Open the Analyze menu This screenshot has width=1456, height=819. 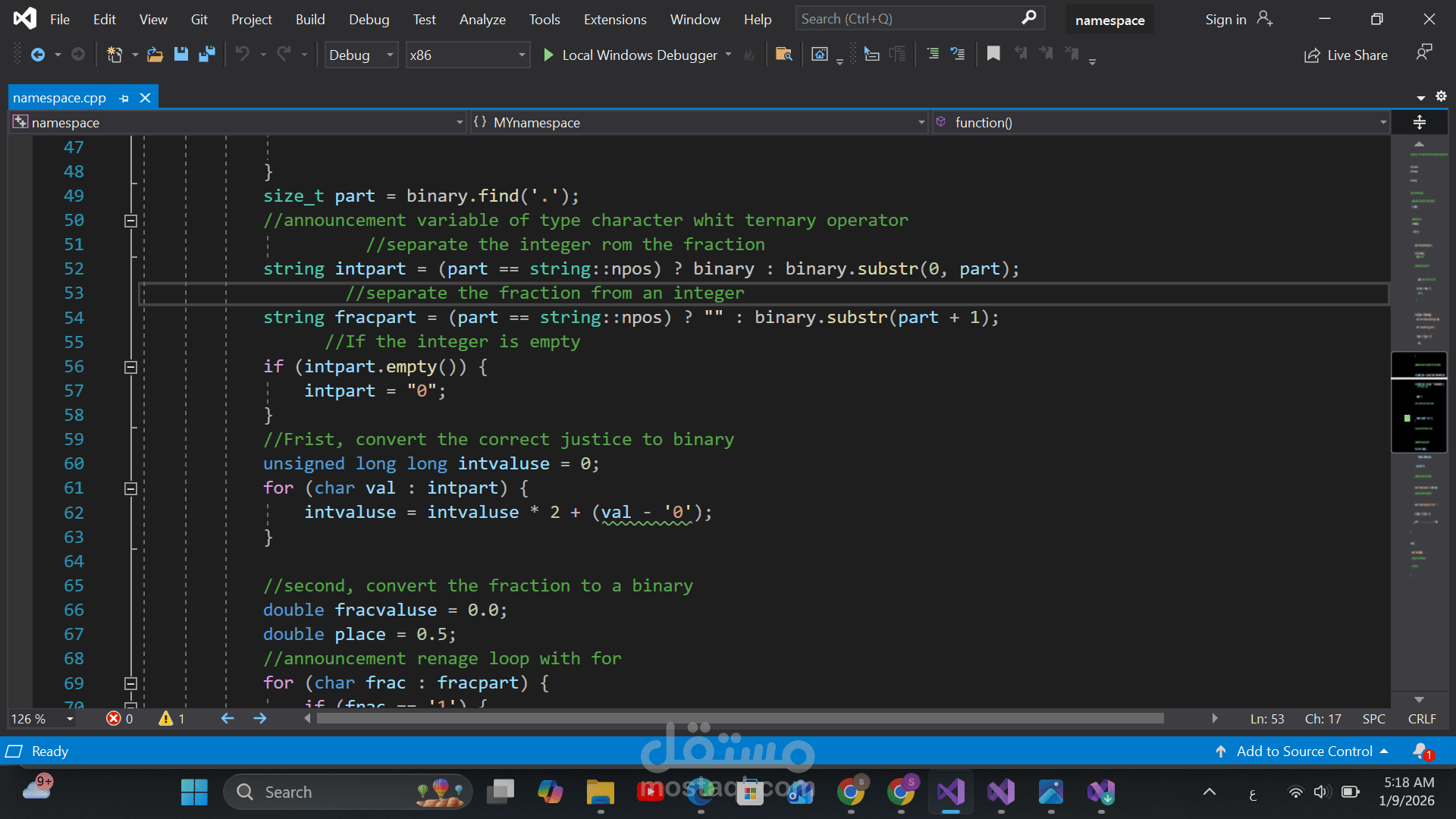pyautogui.click(x=482, y=20)
